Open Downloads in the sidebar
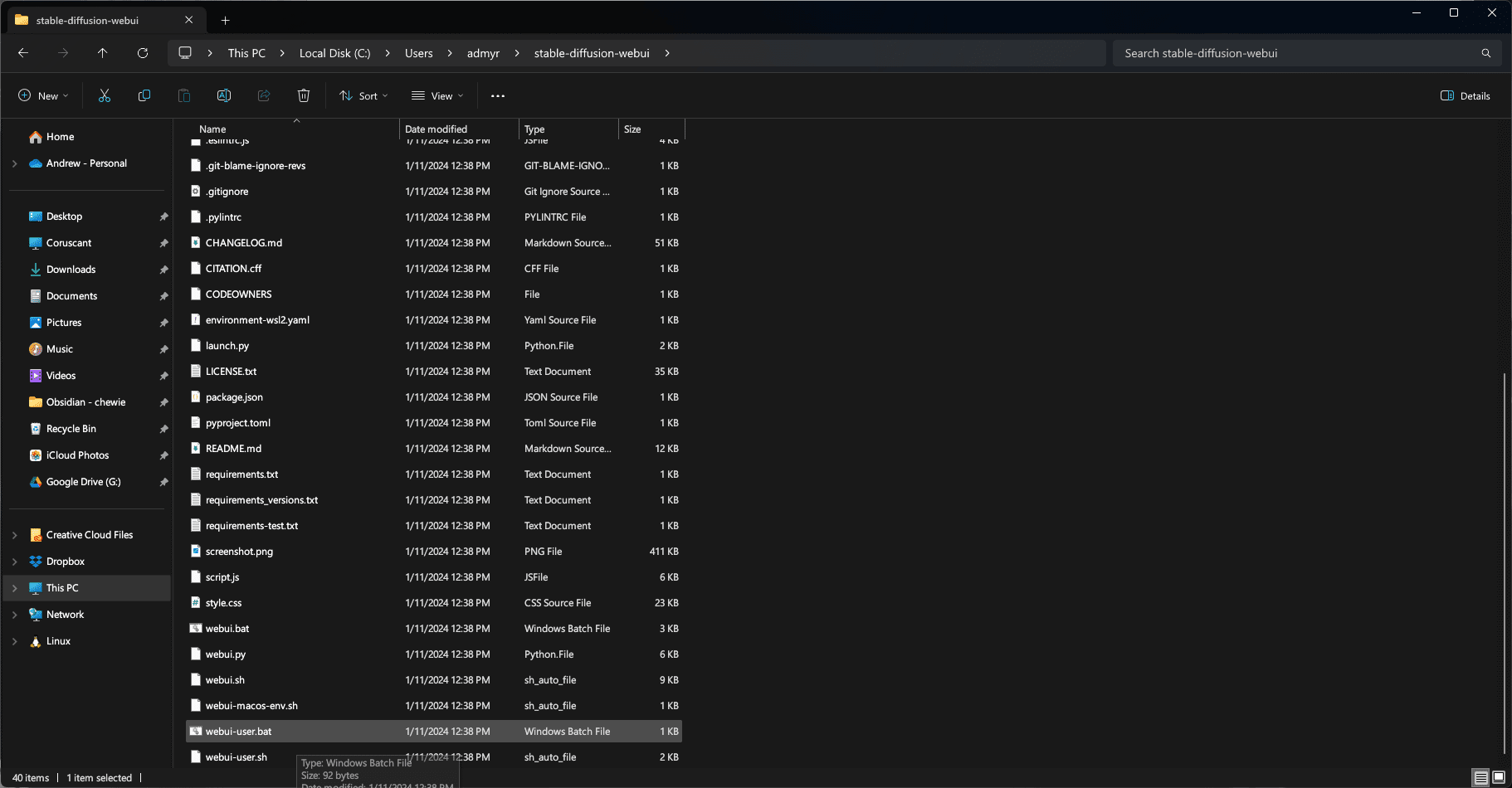Screen dimensions: 1512x788 click(x=71, y=270)
